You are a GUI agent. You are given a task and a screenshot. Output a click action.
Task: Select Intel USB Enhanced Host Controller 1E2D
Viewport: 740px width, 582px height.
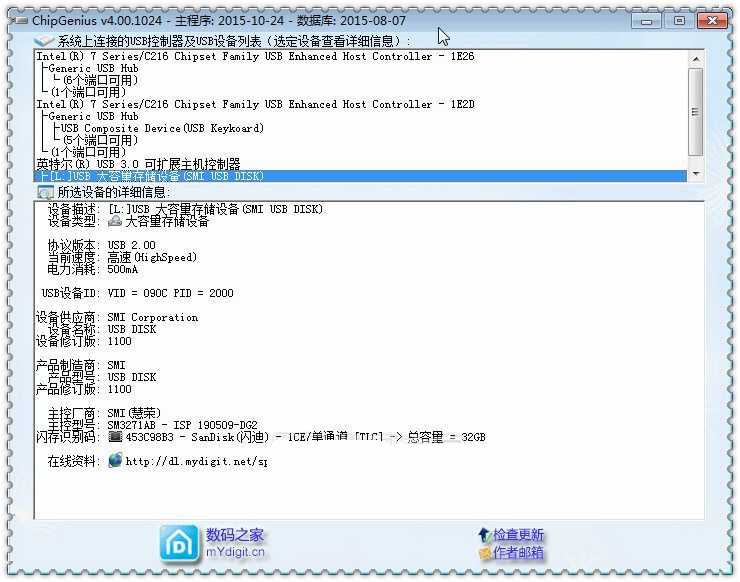pyautogui.click(x=255, y=105)
